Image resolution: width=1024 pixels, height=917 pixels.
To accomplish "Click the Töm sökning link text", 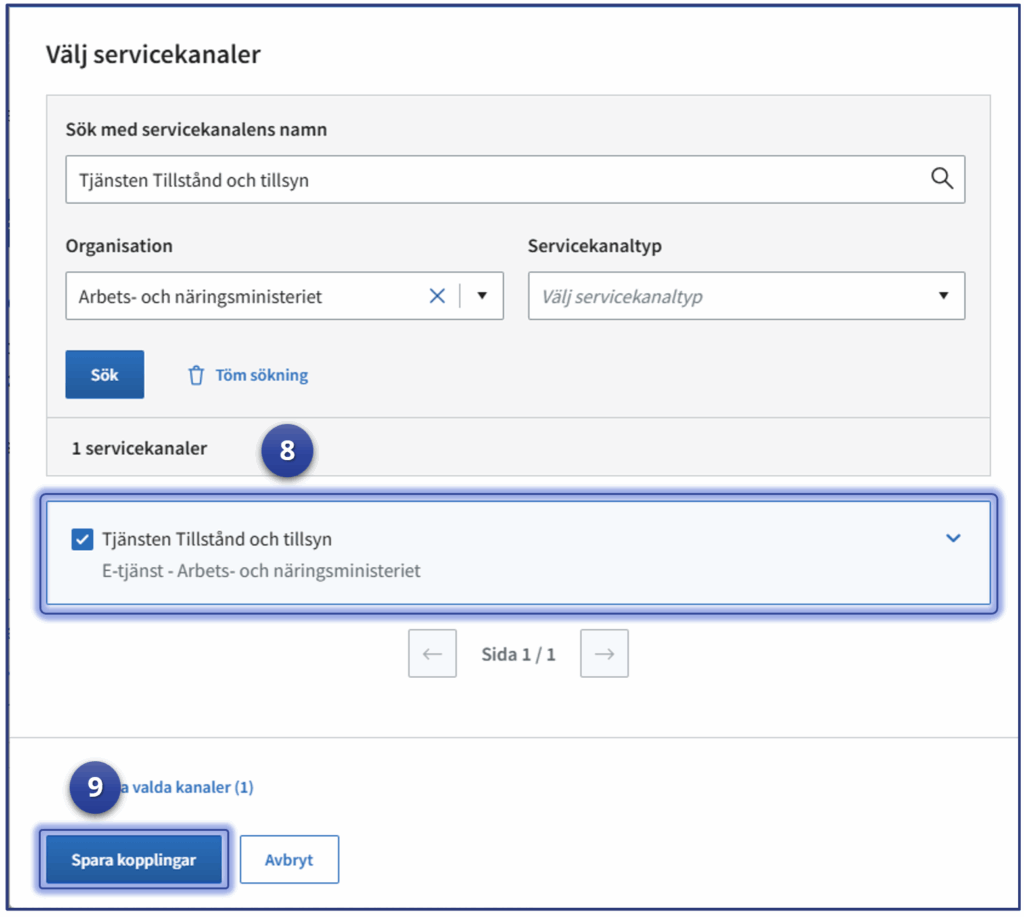I will (261, 376).
